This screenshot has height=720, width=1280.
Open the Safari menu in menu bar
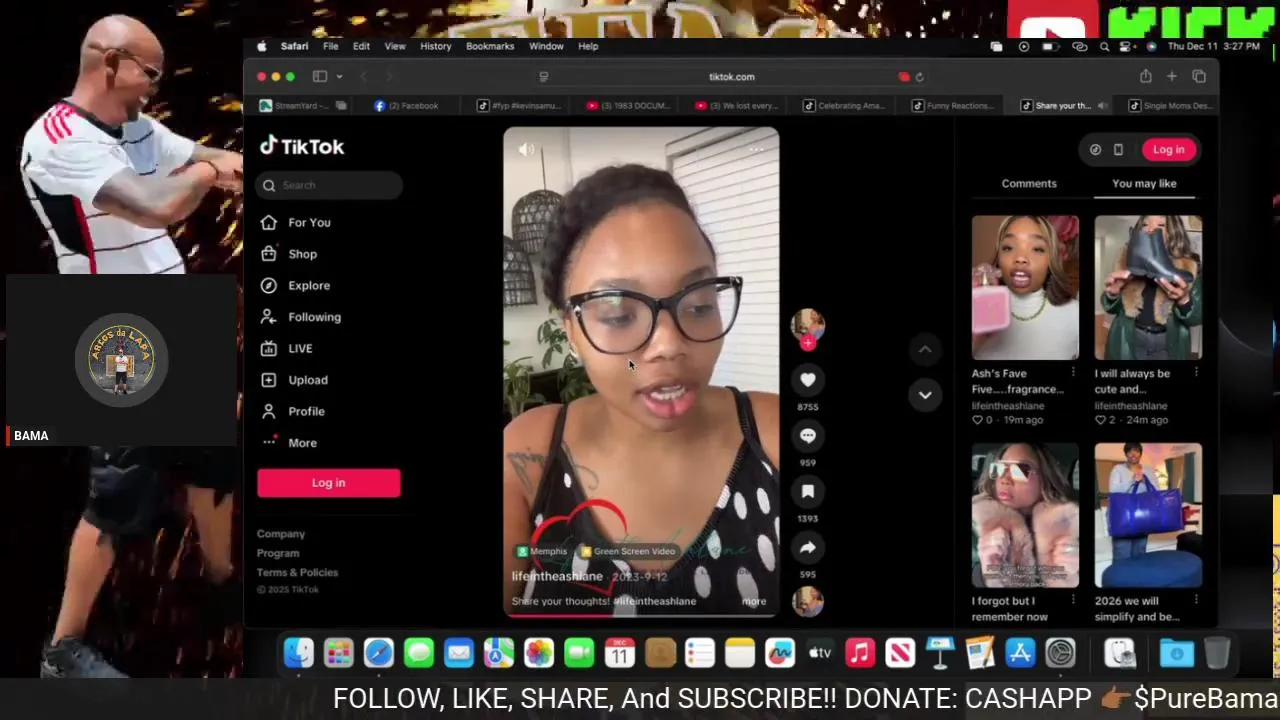[x=294, y=46]
